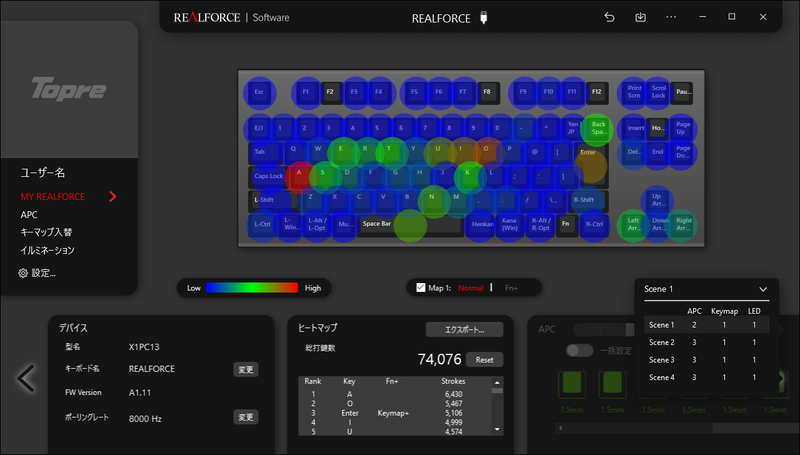Open MY REALFORCE in sidebar
The image size is (800, 455).
click(x=53, y=196)
